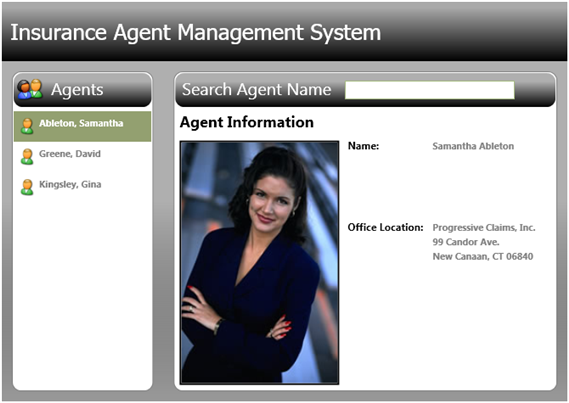Click the person icon beside Ableton, Samantha
Image resolution: width=569 pixels, height=403 pixels.
tap(27, 126)
